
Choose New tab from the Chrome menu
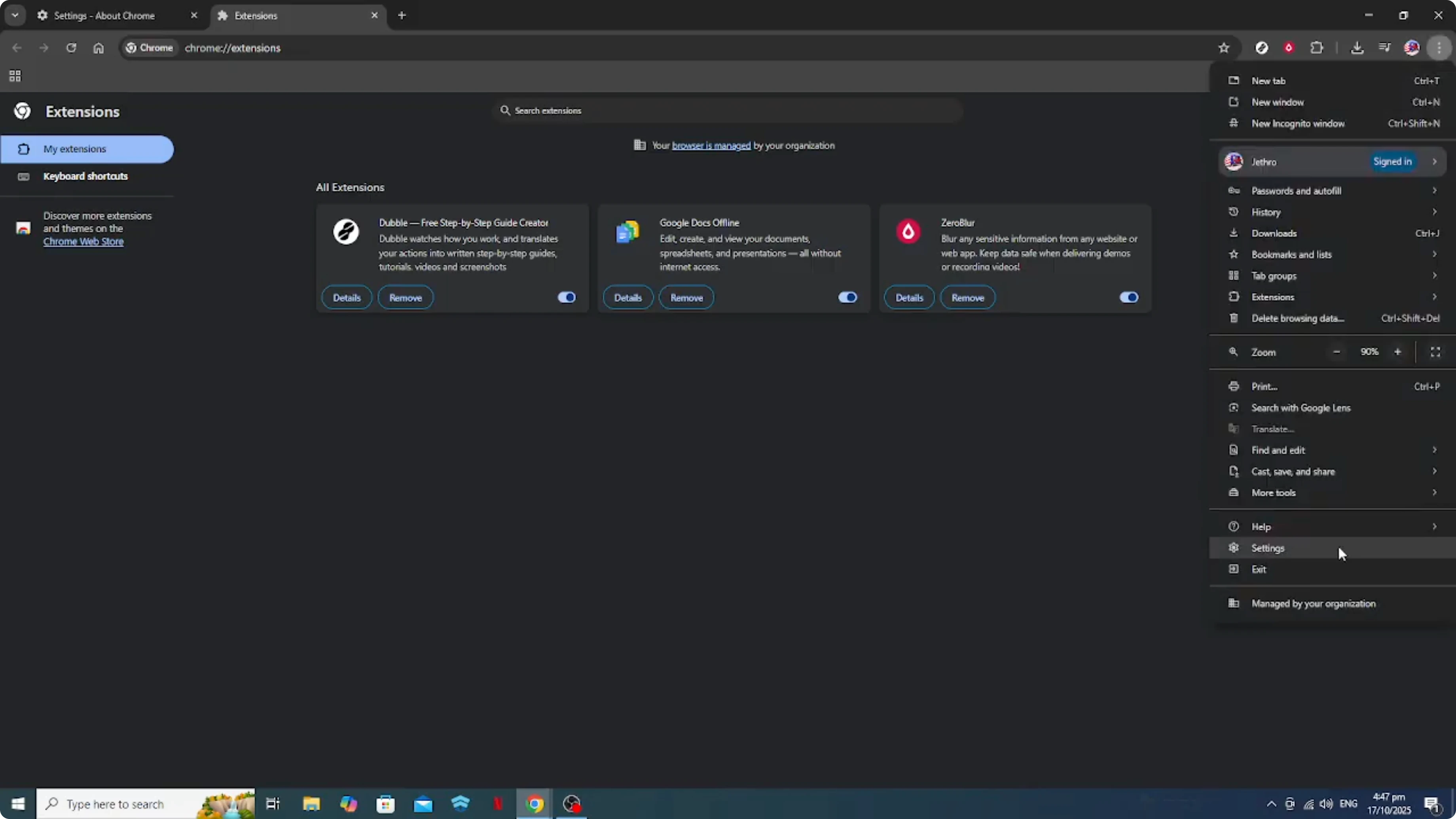coord(1333,81)
